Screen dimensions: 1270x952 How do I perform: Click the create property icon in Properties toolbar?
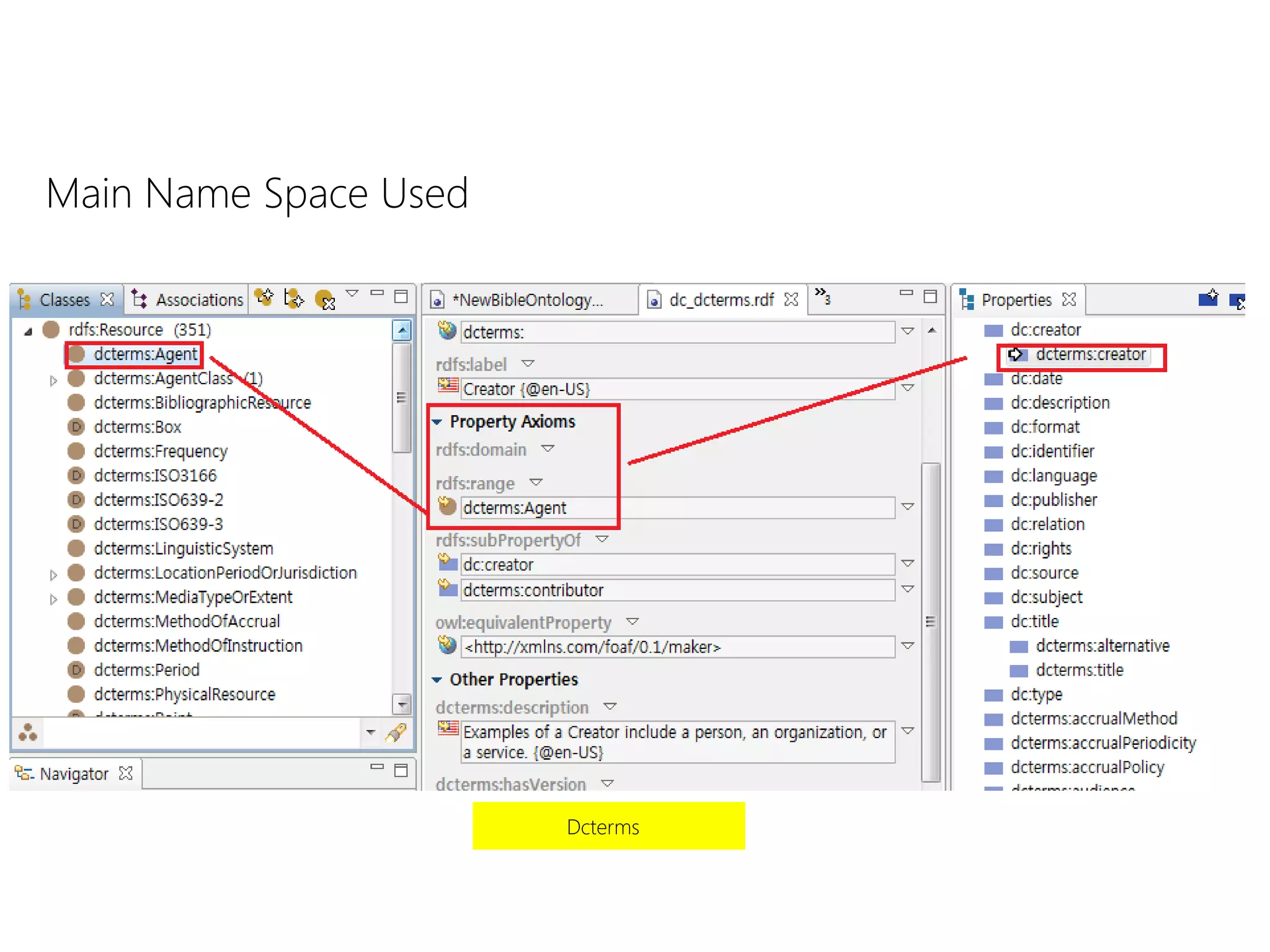(1208, 298)
